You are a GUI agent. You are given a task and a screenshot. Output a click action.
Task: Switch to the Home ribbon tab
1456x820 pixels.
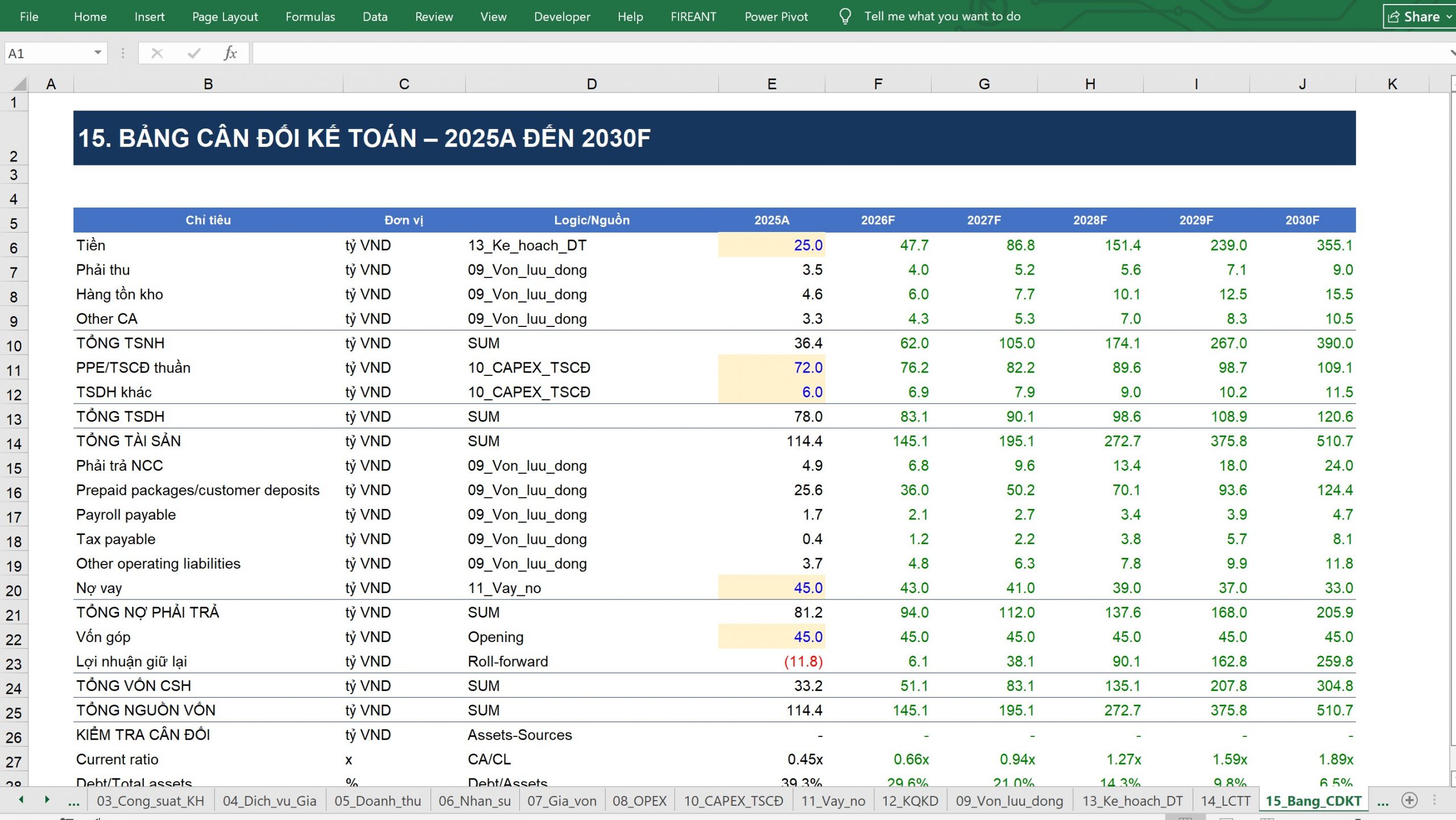click(x=90, y=16)
